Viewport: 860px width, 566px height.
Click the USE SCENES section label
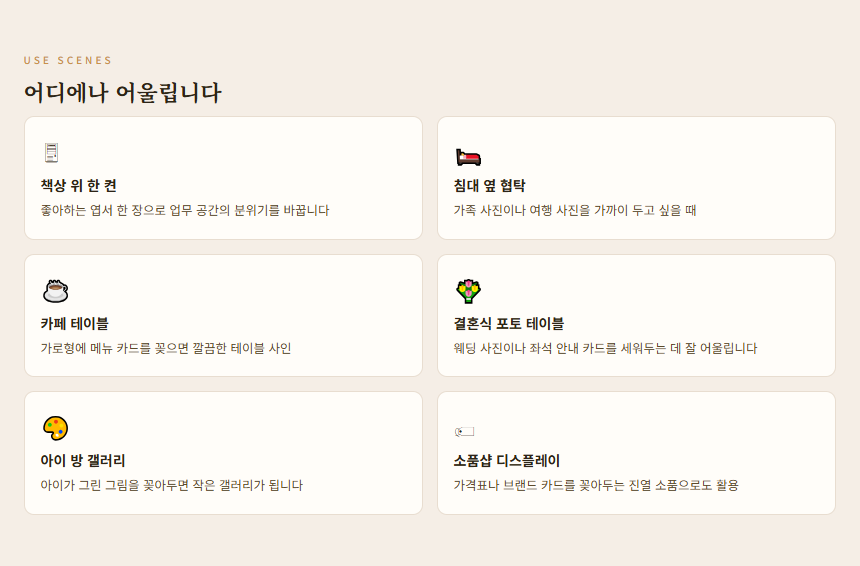point(68,61)
